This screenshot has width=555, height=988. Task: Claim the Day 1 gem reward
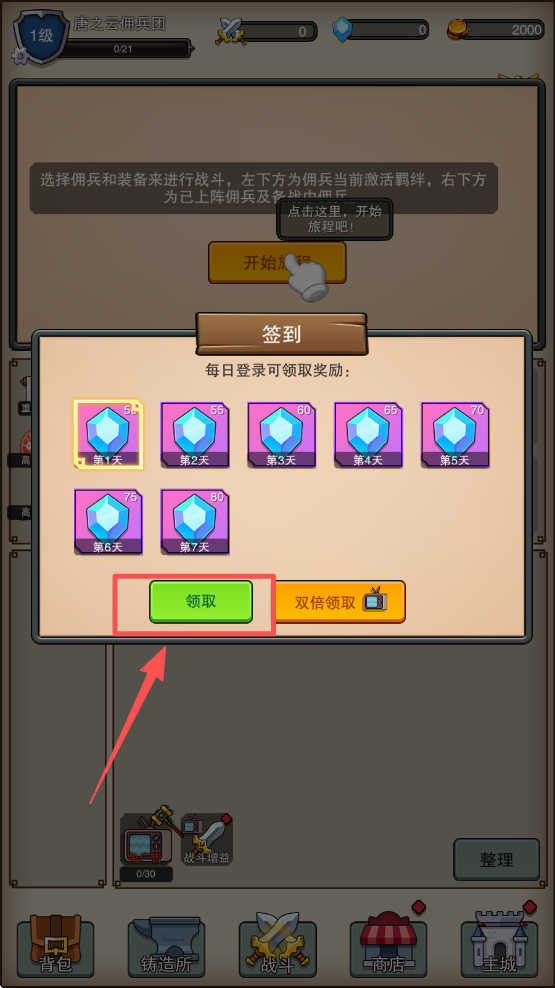108,434
